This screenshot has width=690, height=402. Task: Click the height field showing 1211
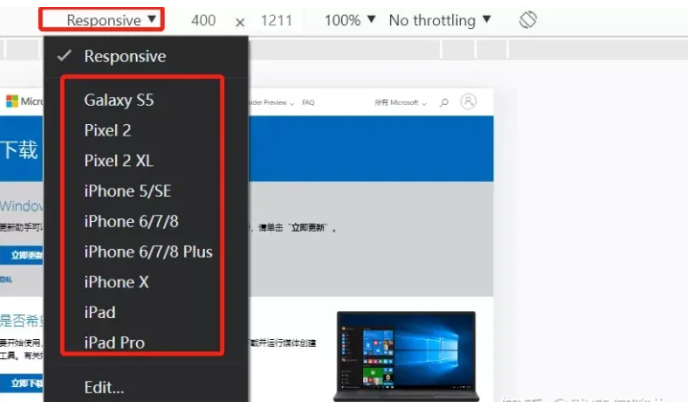coord(276,20)
